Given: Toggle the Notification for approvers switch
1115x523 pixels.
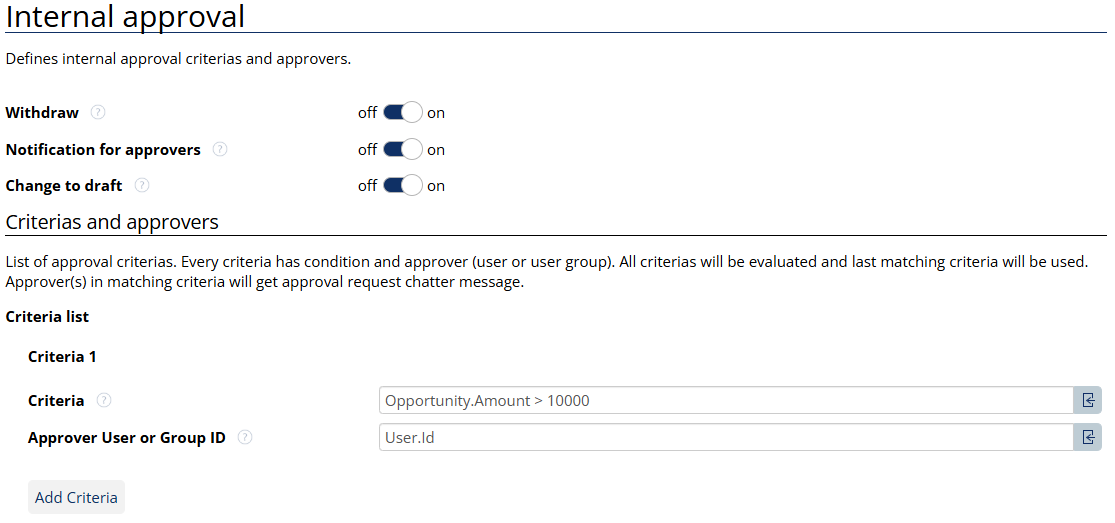Looking at the screenshot, I should [x=402, y=150].
